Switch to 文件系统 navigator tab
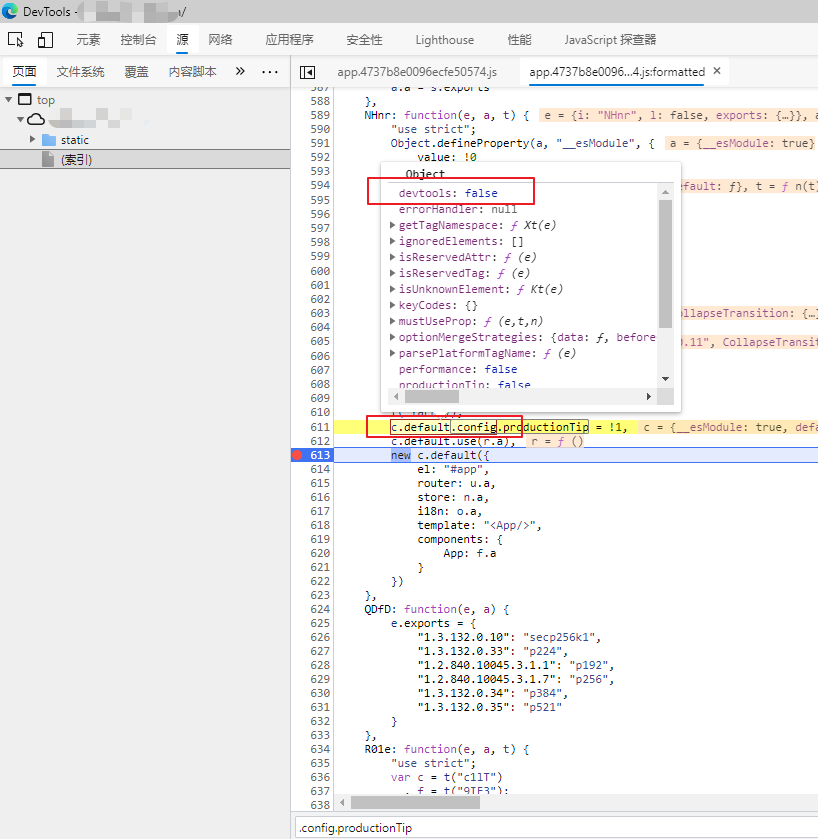 click(x=80, y=72)
